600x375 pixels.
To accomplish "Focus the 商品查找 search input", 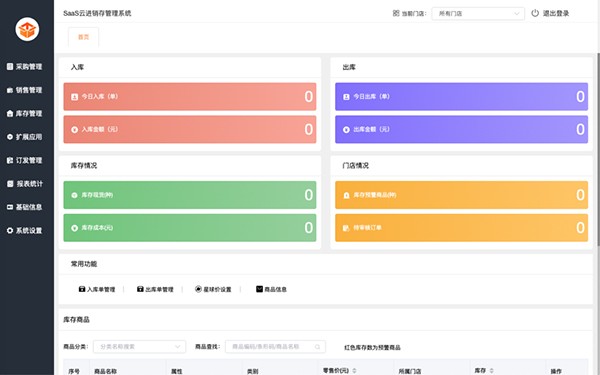I will pyautogui.click(x=276, y=347).
